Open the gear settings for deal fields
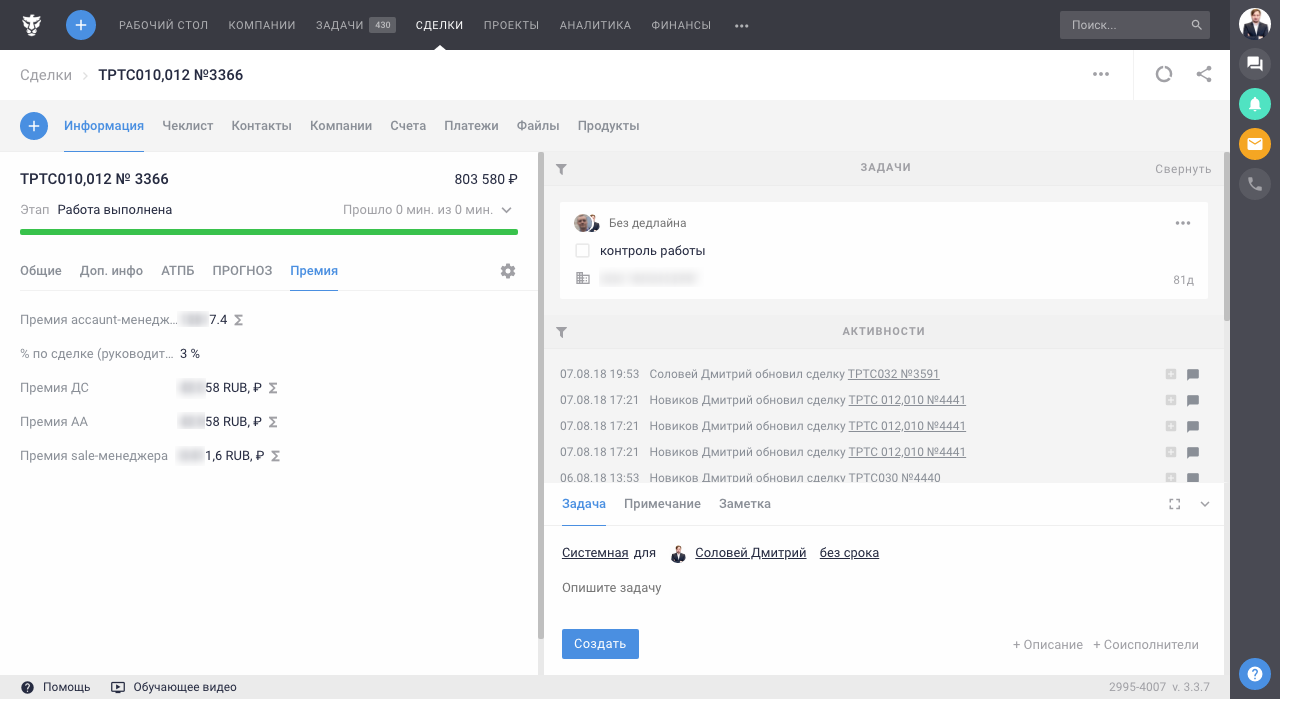Screen dimensions: 1294x727 (508, 271)
